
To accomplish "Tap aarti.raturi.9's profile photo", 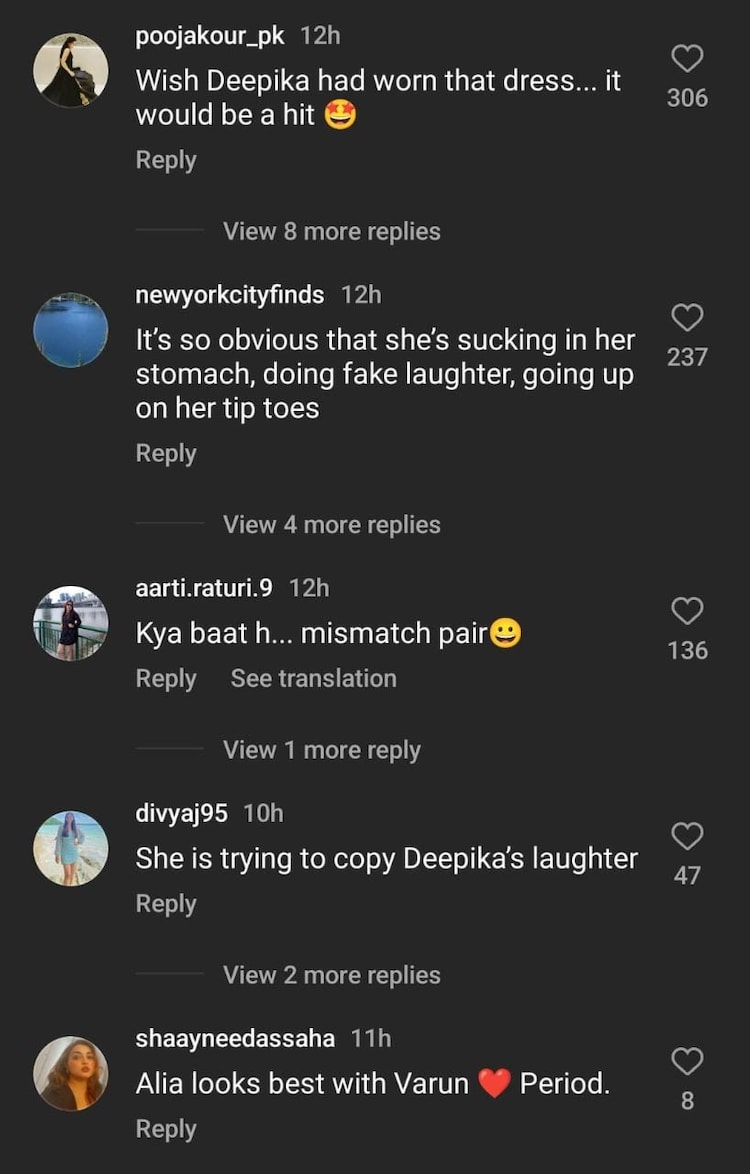I will [71, 623].
